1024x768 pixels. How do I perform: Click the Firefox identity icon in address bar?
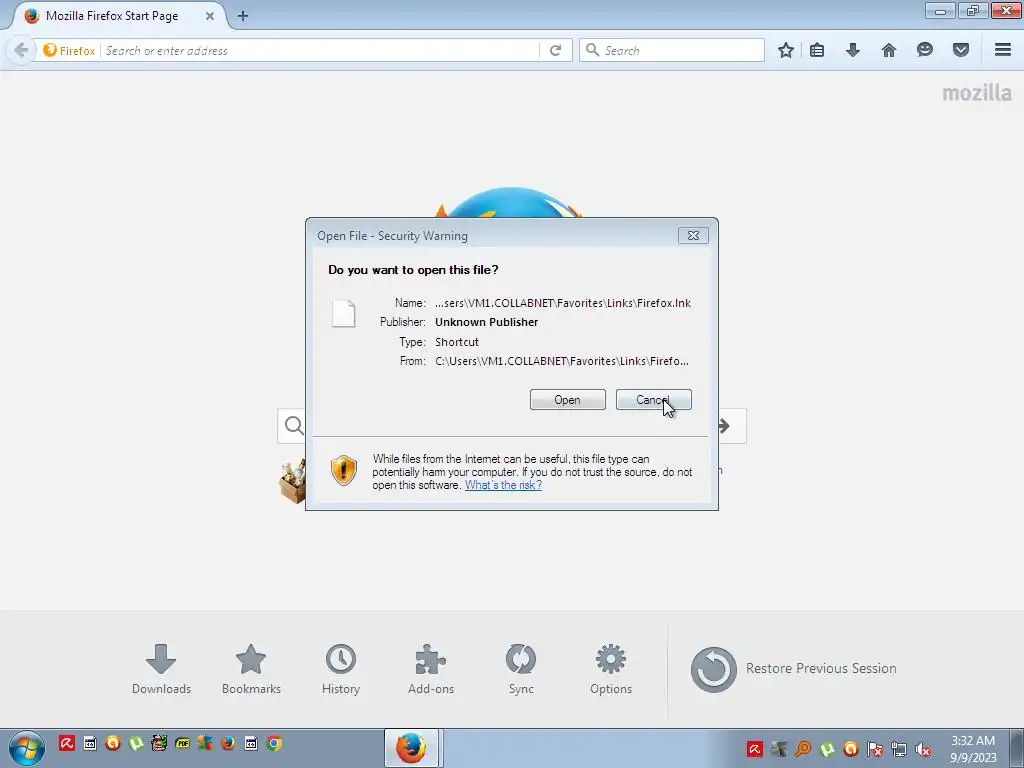coord(69,50)
